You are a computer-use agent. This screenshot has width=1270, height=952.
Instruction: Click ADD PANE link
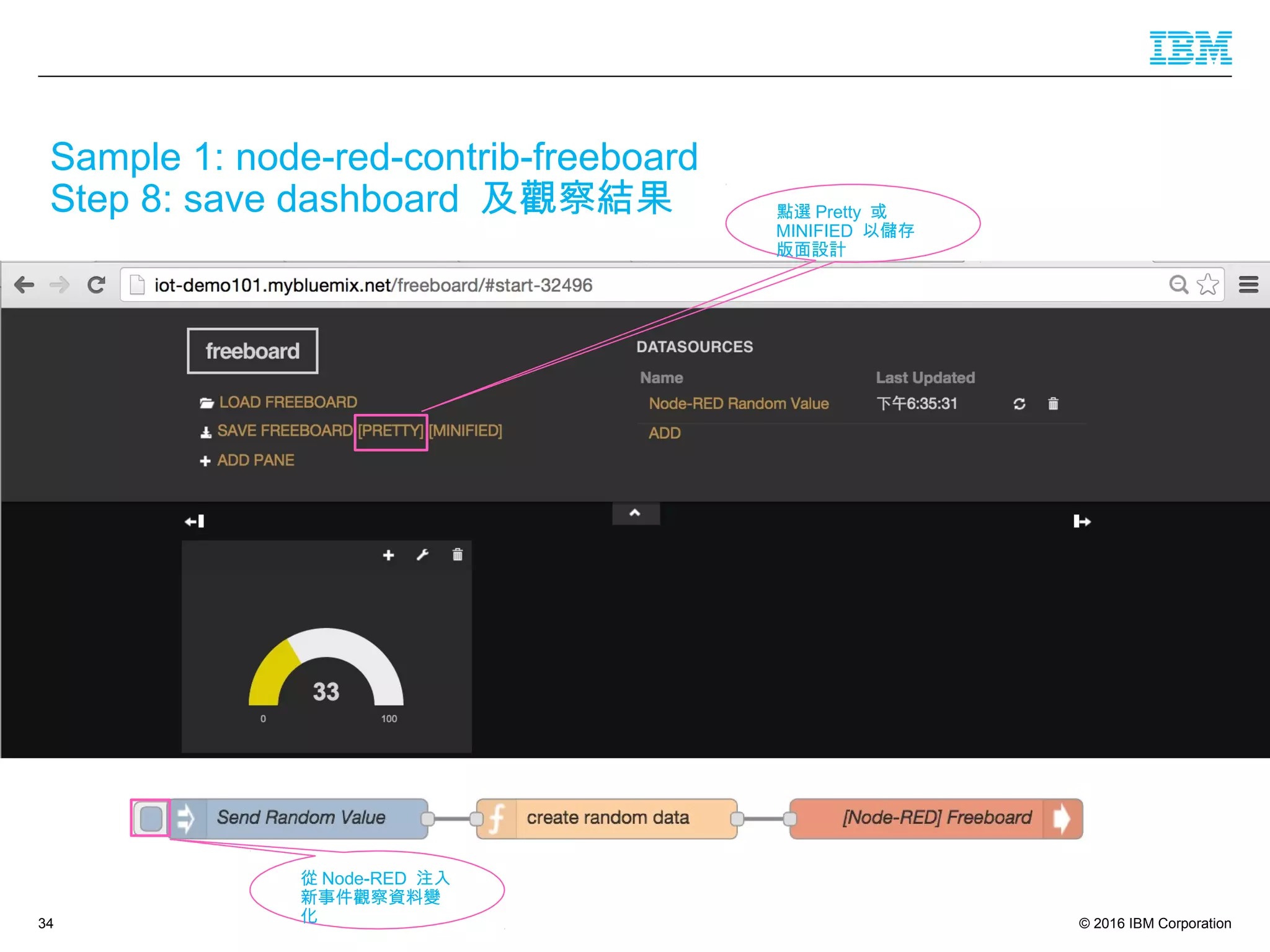point(255,461)
